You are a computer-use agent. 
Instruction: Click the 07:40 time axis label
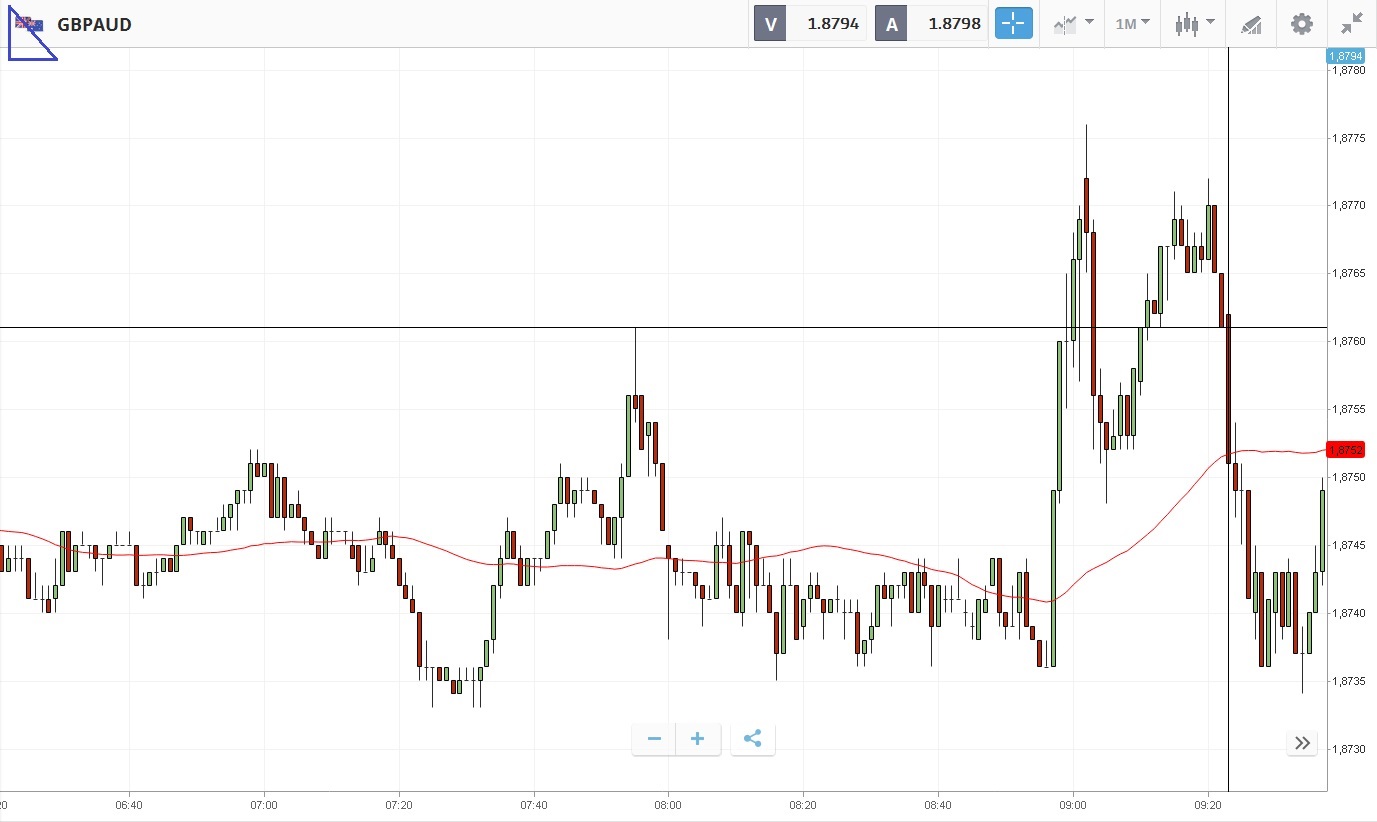click(534, 804)
